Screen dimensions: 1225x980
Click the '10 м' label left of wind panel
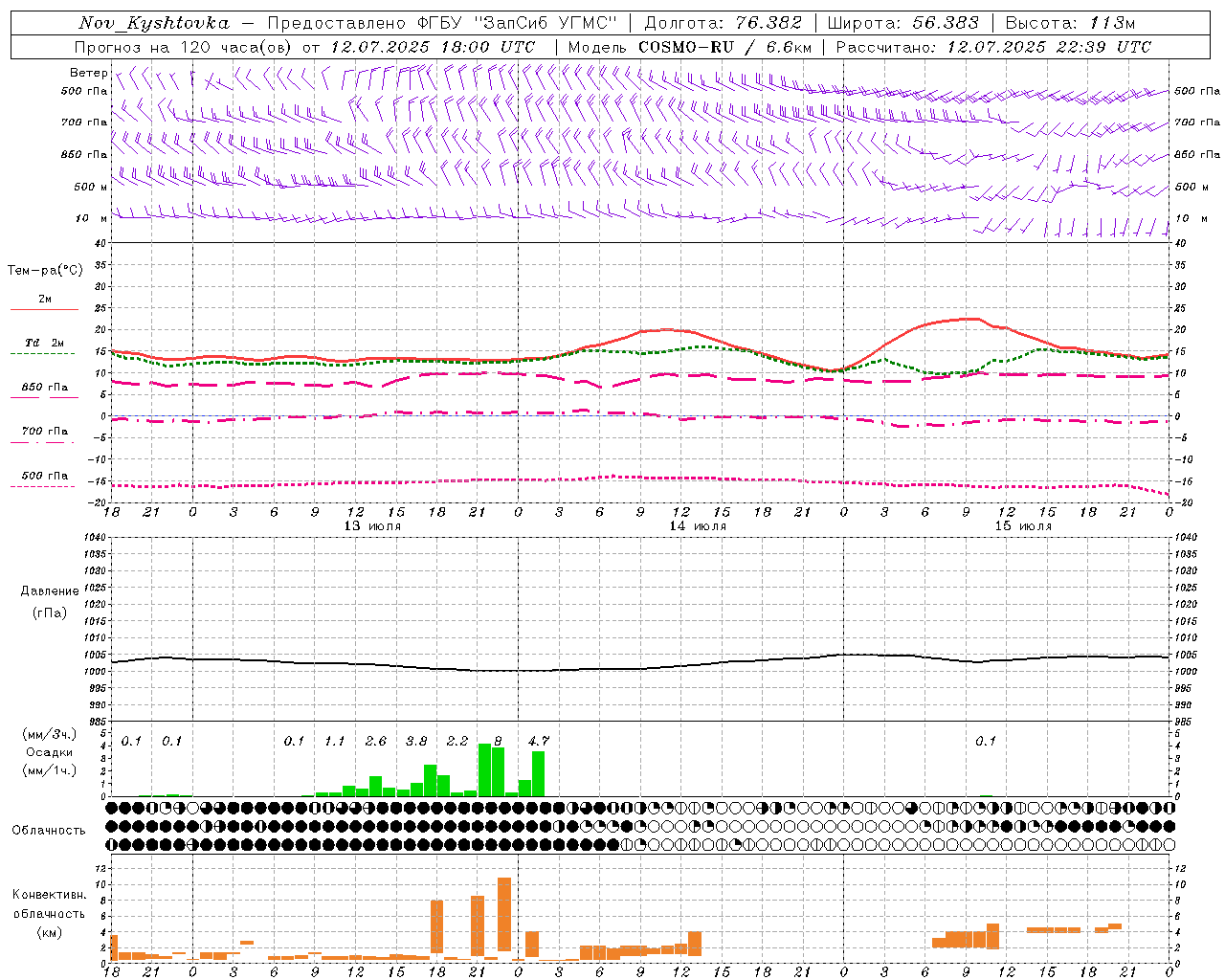pyautogui.click(x=92, y=219)
